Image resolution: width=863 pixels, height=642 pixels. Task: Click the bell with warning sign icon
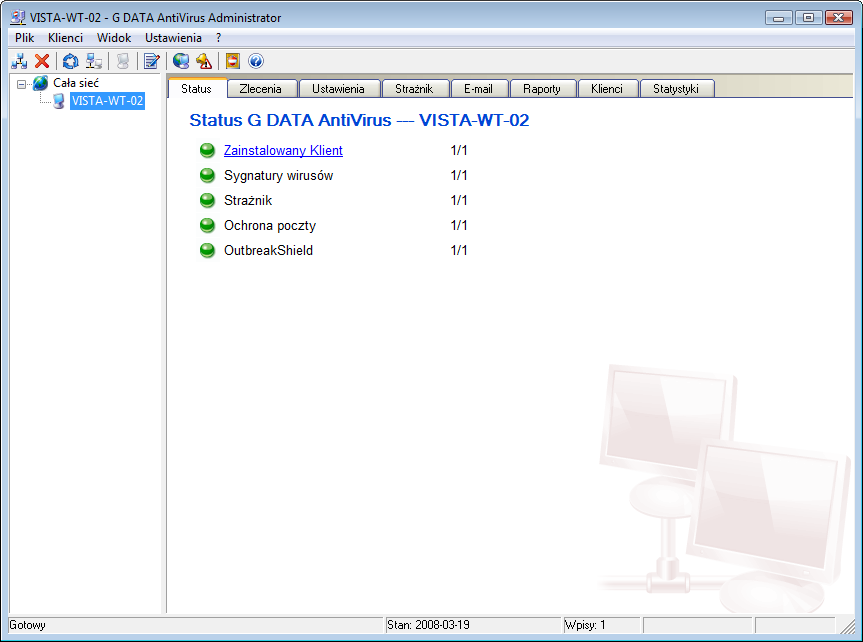204,61
